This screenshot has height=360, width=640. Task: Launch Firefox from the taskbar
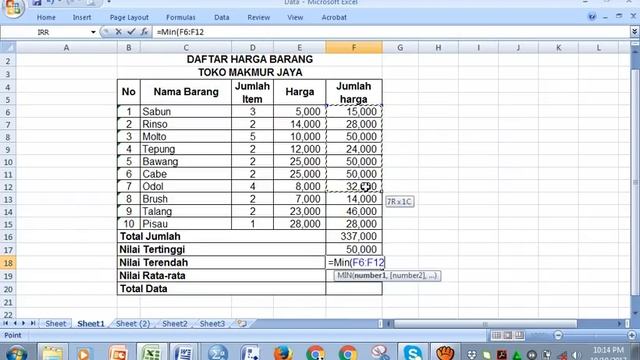tap(283, 353)
